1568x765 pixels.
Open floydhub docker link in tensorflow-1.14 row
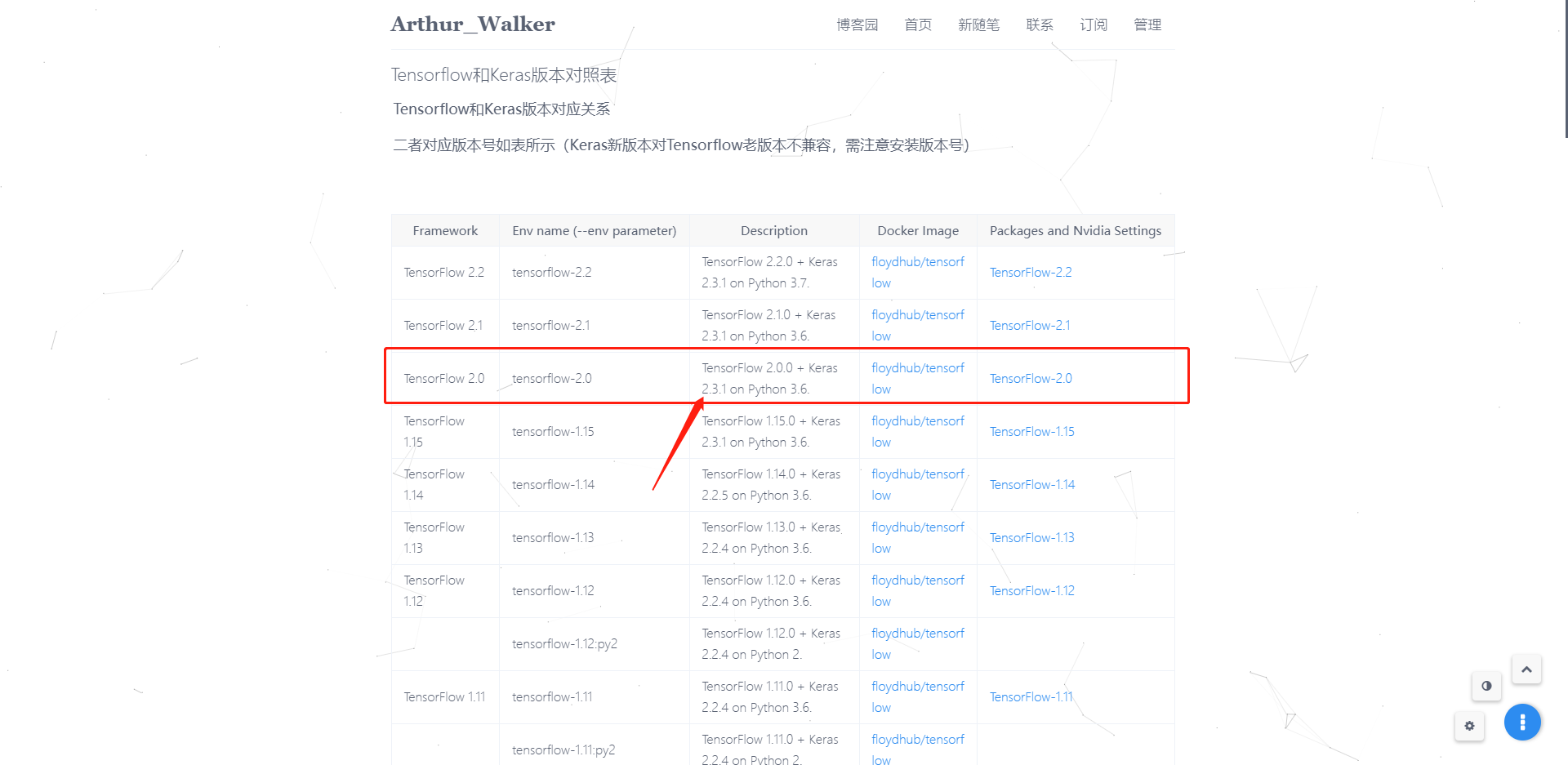[x=918, y=485]
